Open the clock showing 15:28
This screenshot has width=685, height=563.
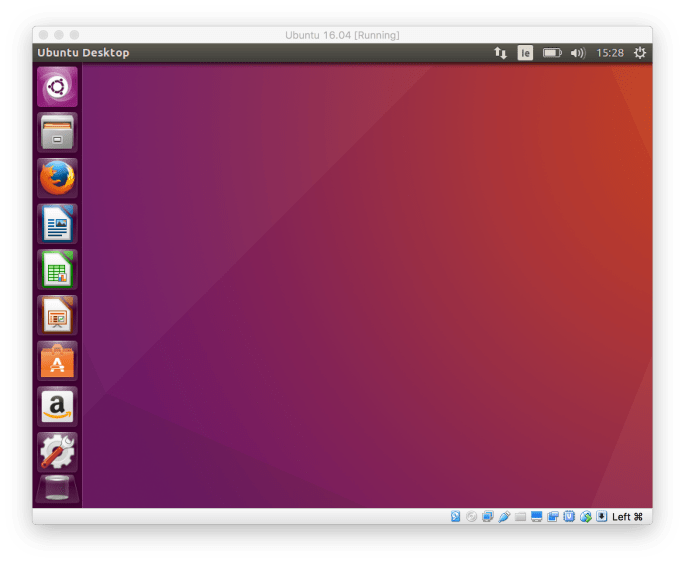click(610, 53)
